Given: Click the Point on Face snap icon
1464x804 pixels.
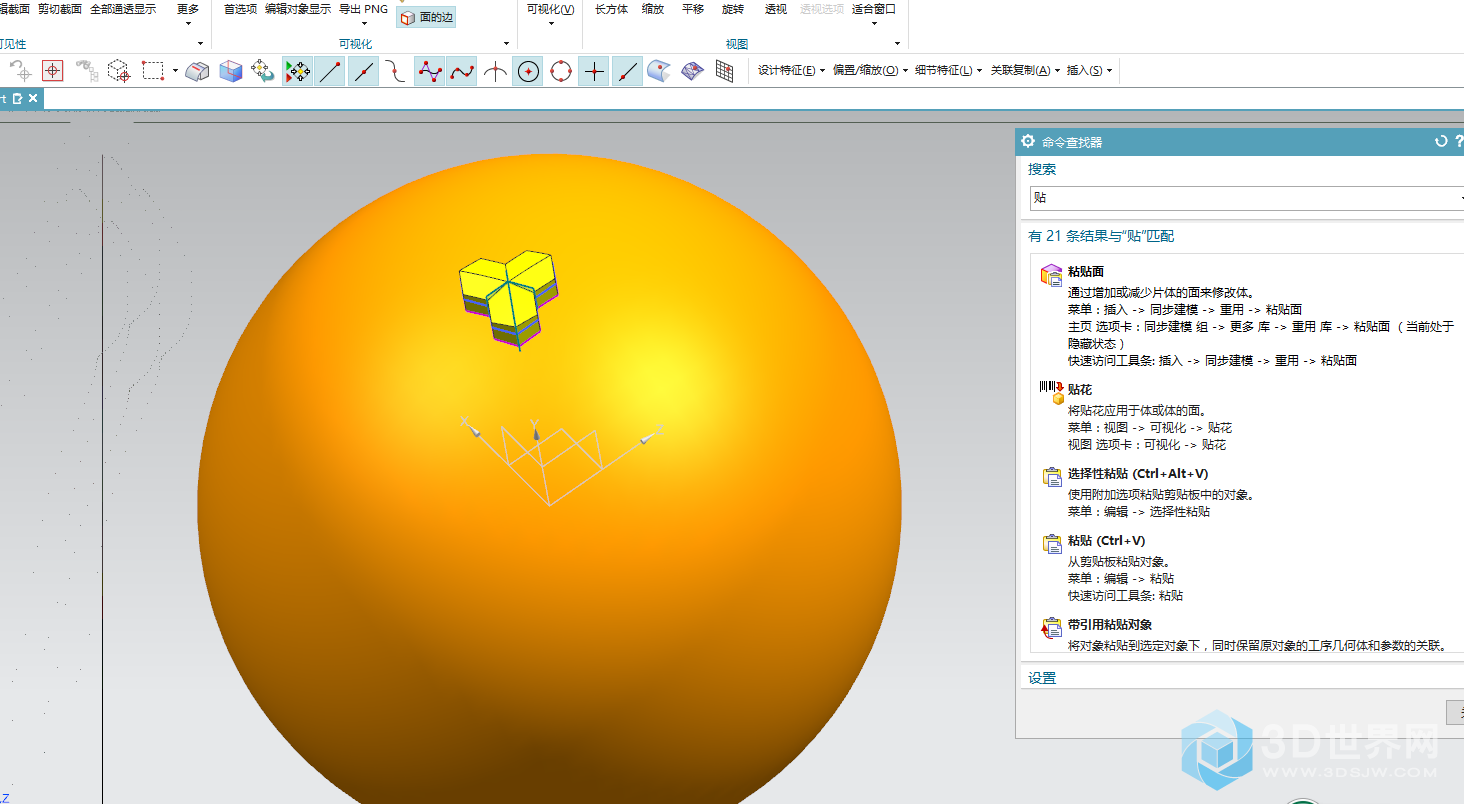Looking at the screenshot, I should (x=659, y=71).
